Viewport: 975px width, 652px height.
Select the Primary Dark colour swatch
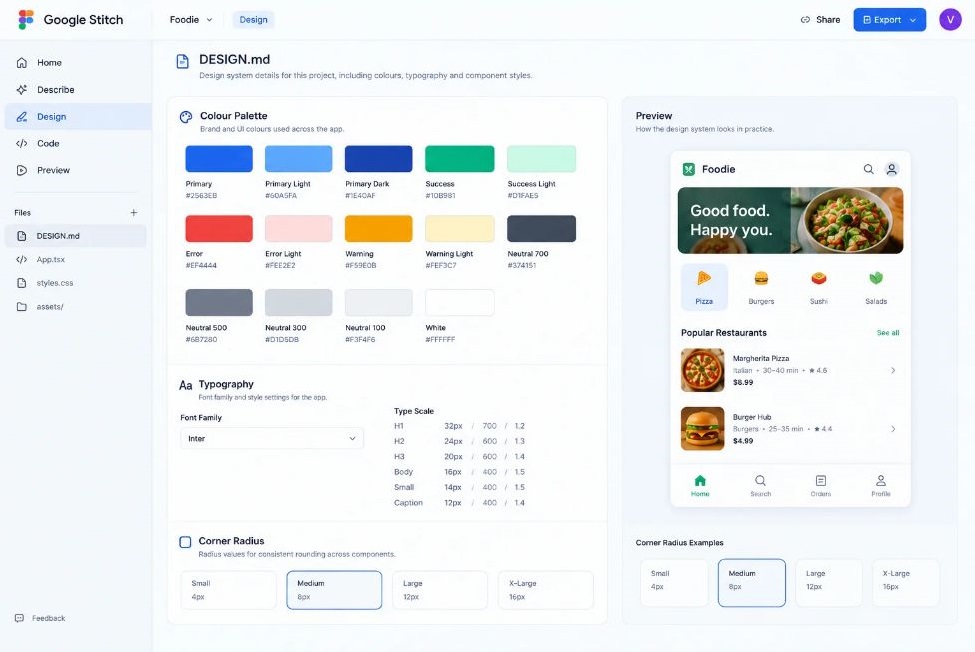(x=379, y=158)
